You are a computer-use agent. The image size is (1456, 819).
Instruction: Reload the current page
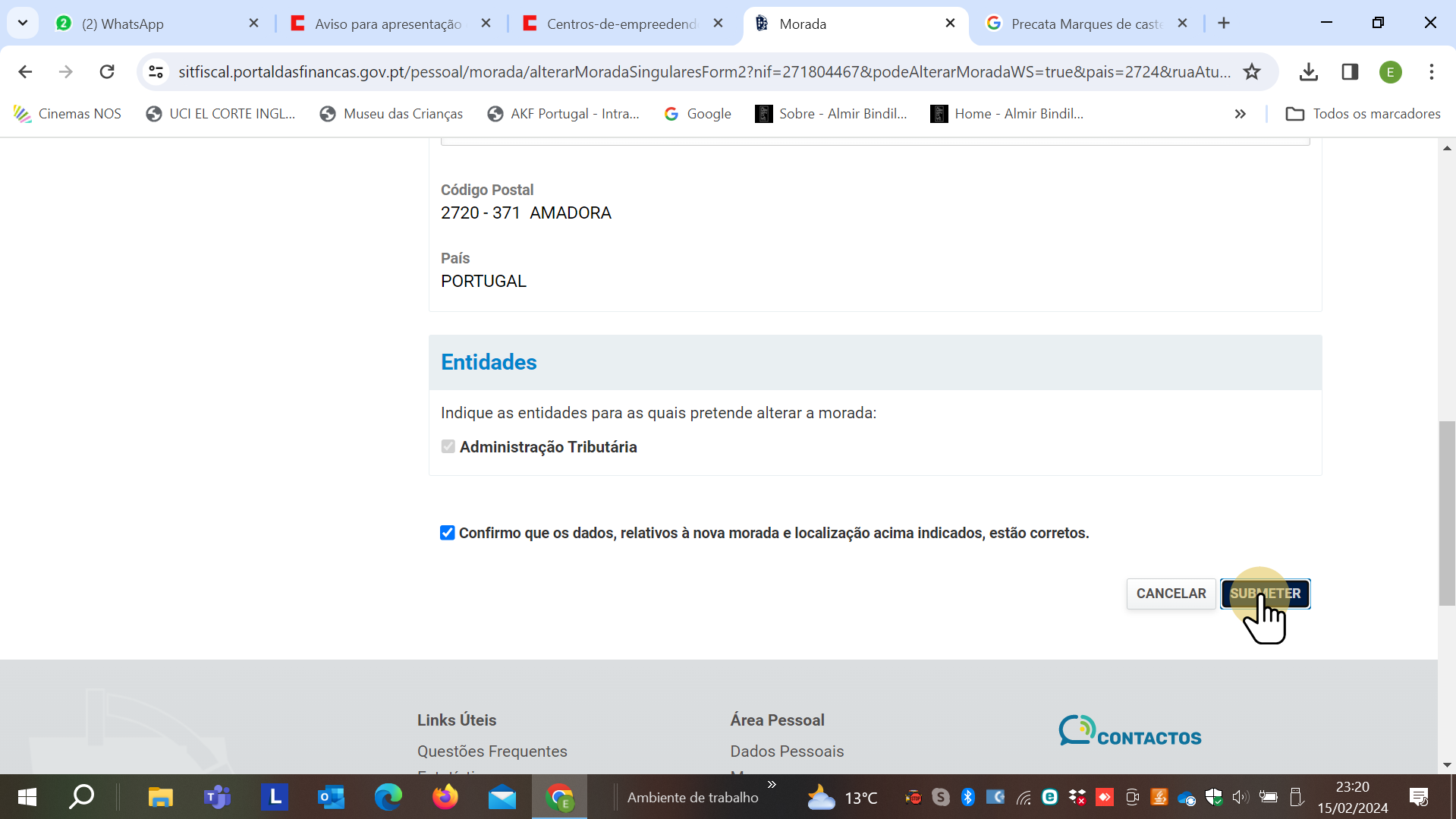[107, 72]
